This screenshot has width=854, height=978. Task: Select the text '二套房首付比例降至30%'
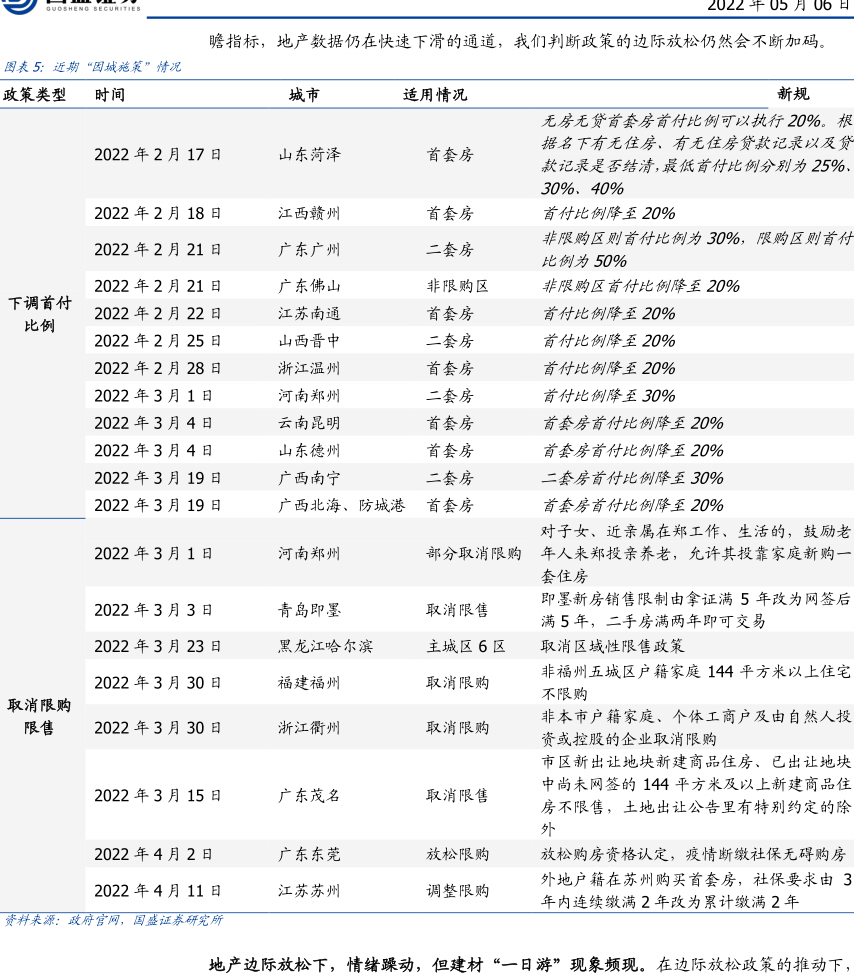point(633,478)
